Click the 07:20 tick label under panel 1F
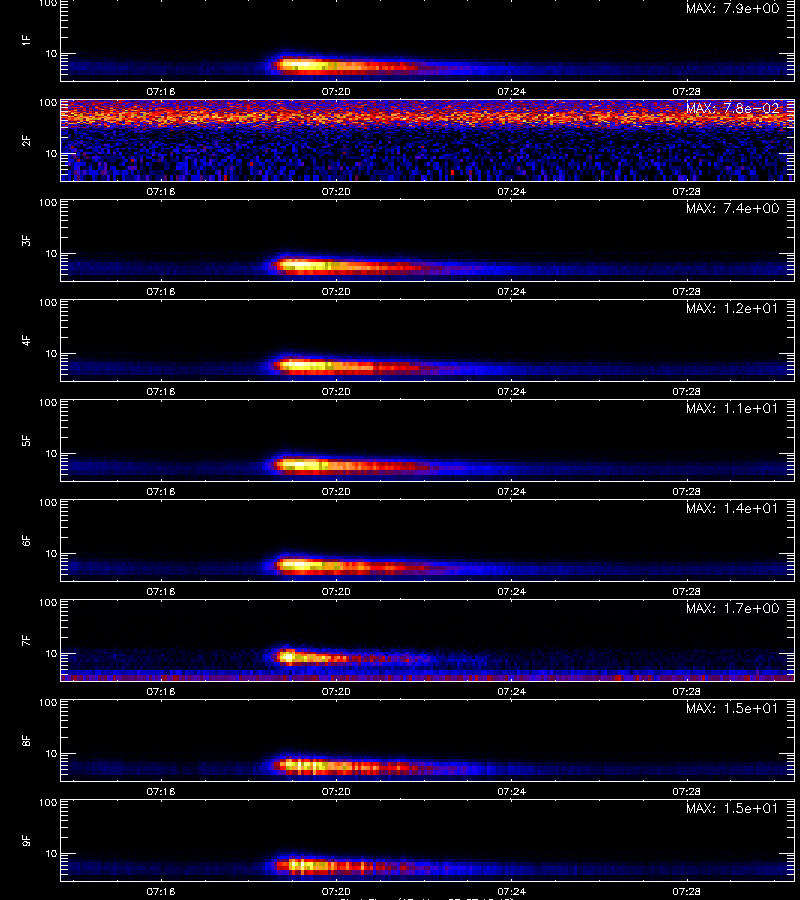The height and width of the screenshot is (900, 800). pyautogui.click(x=336, y=91)
